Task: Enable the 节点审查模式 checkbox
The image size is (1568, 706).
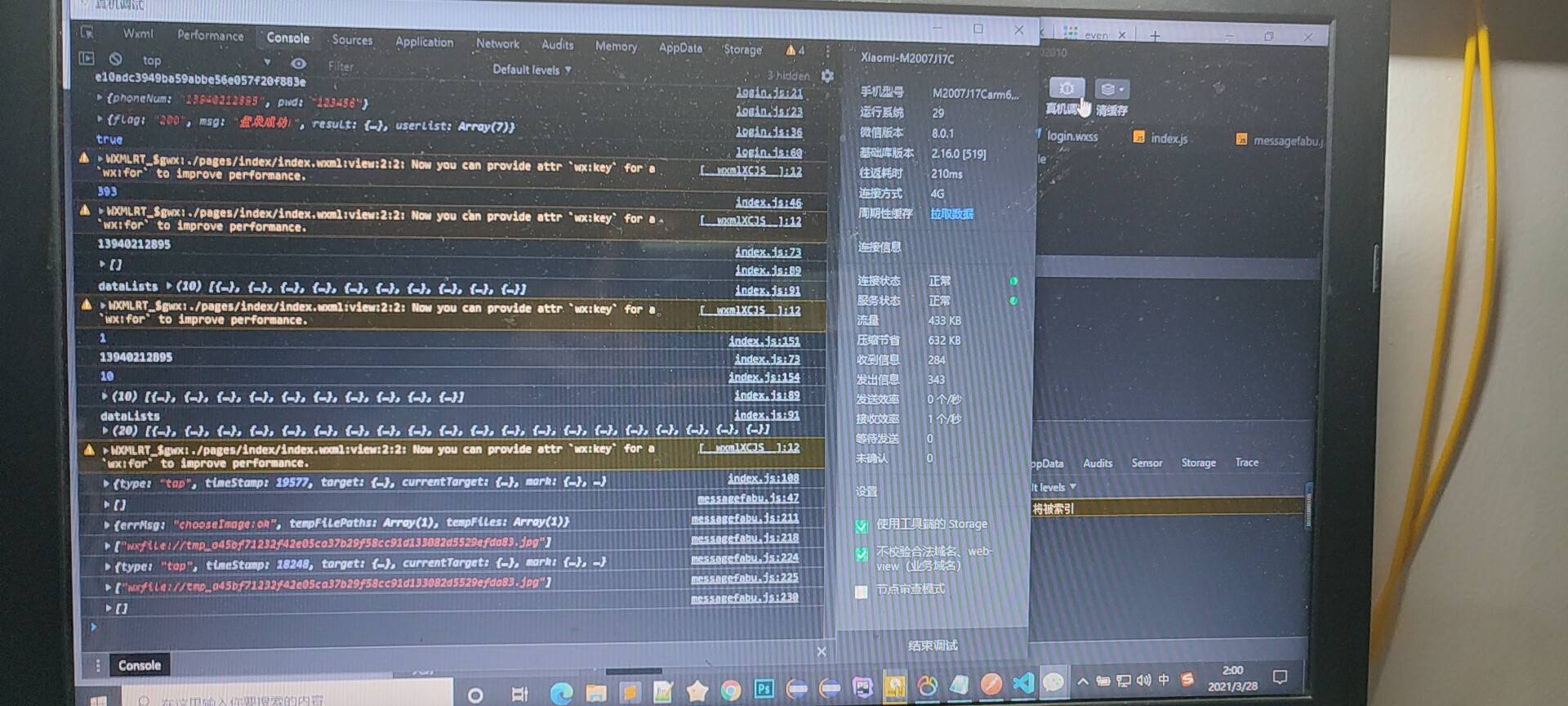Action: click(861, 592)
